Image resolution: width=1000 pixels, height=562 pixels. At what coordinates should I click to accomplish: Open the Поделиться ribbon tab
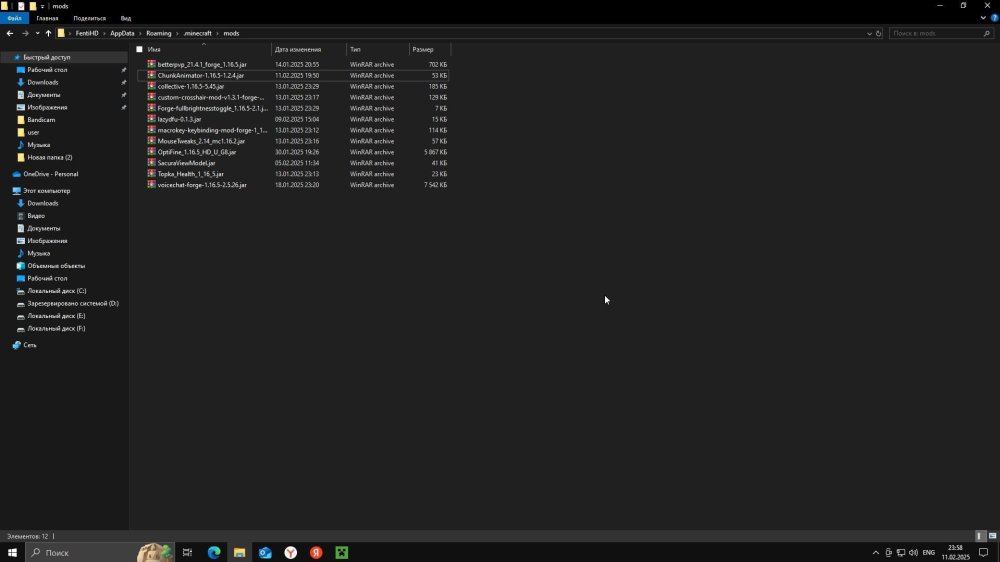pos(89,18)
